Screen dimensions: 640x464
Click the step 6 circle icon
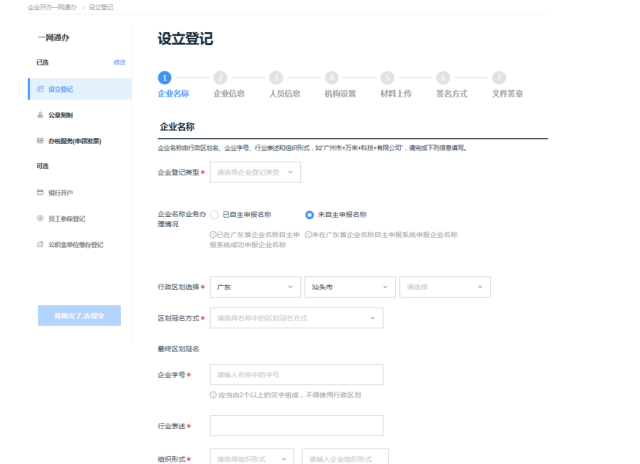443,78
